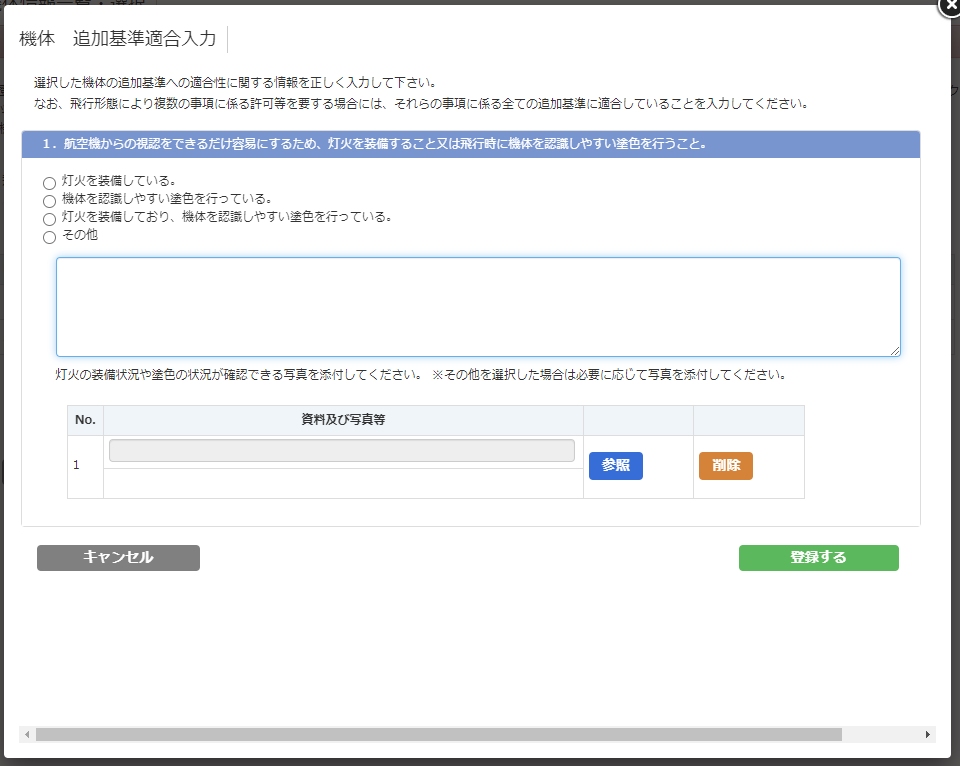Pick the その他 radio button
This screenshot has height=766, width=960.
point(50,238)
